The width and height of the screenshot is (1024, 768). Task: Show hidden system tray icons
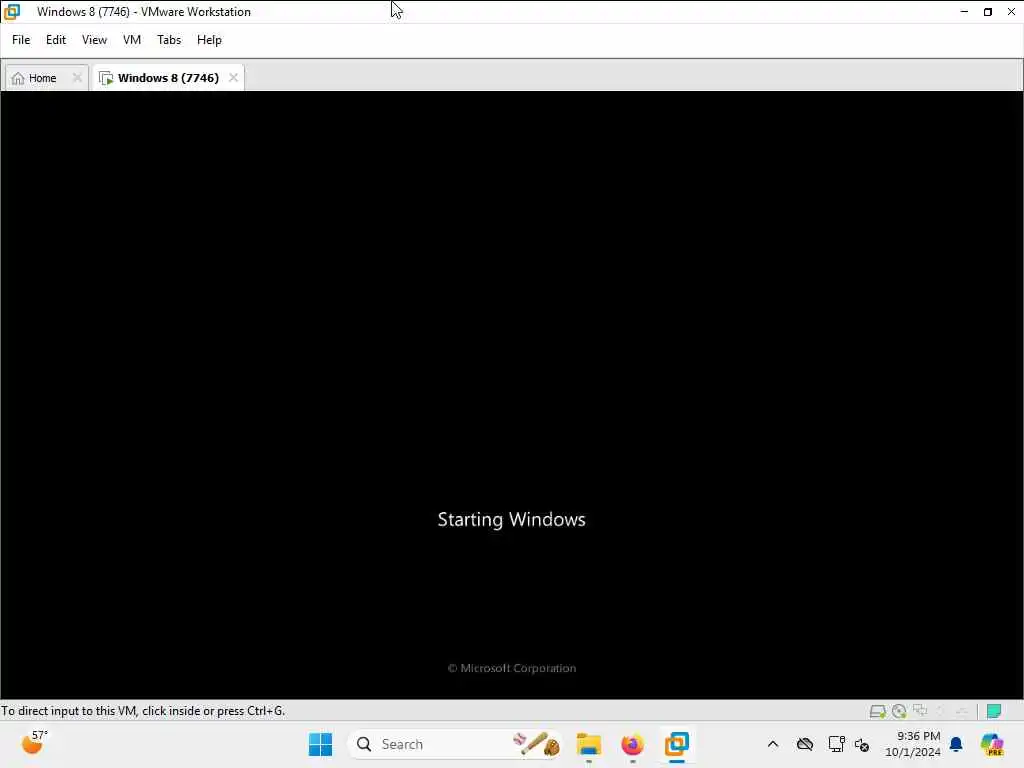coord(773,744)
